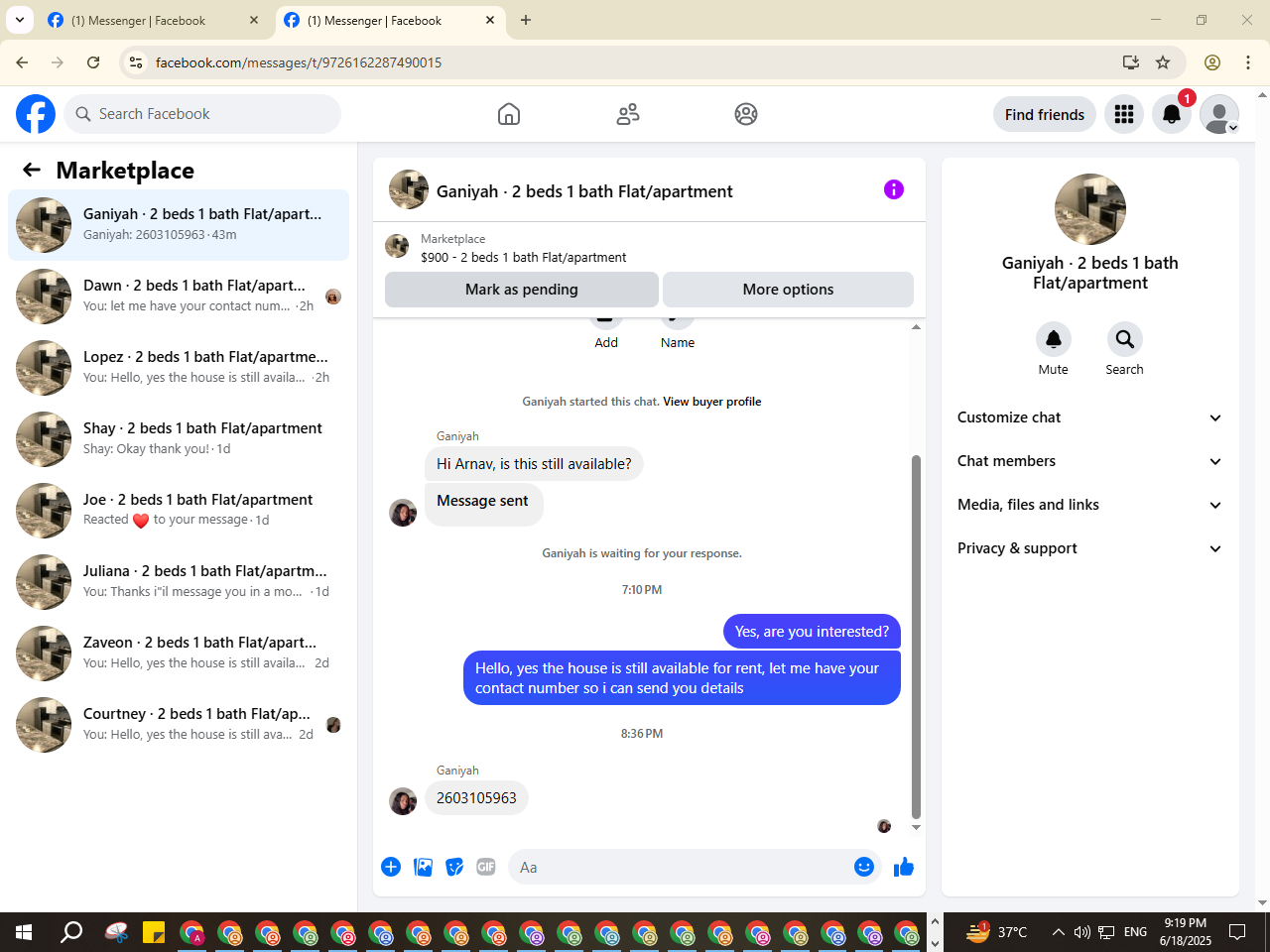Go back using the Marketplace arrow
This screenshot has height=952, width=1270.
tap(32, 170)
